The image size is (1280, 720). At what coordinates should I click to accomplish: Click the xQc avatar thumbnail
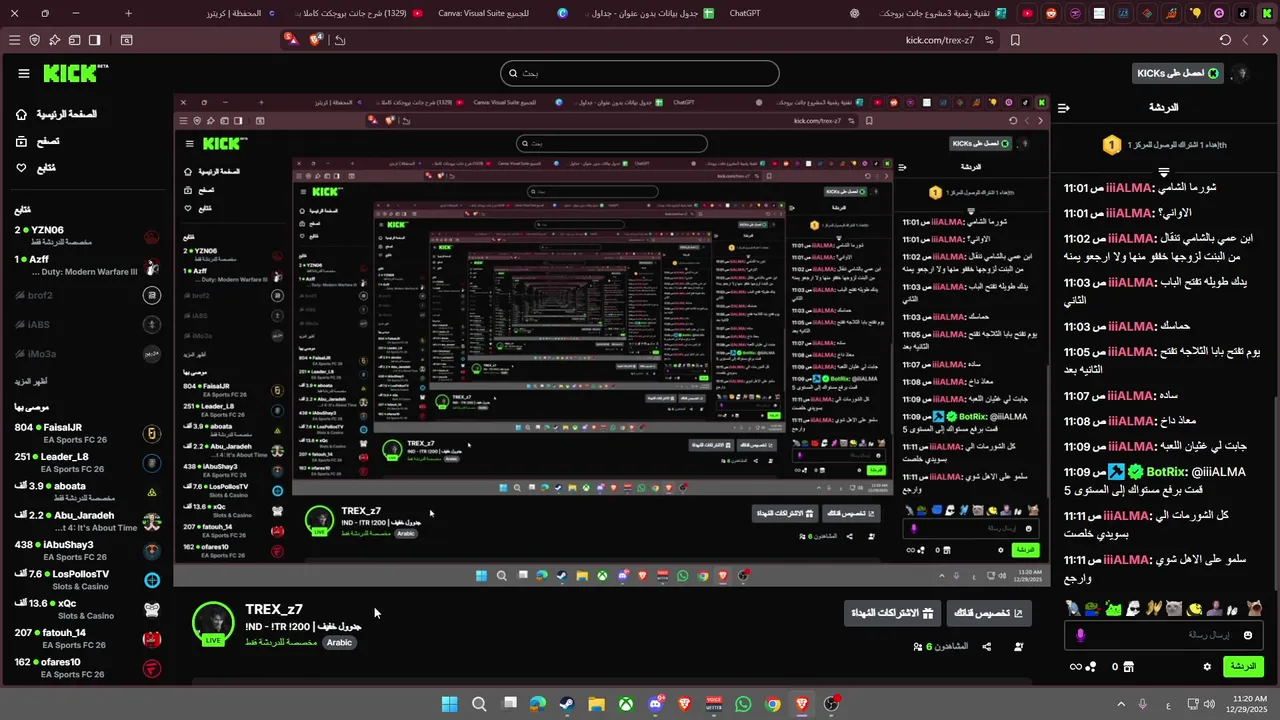(152, 609)
